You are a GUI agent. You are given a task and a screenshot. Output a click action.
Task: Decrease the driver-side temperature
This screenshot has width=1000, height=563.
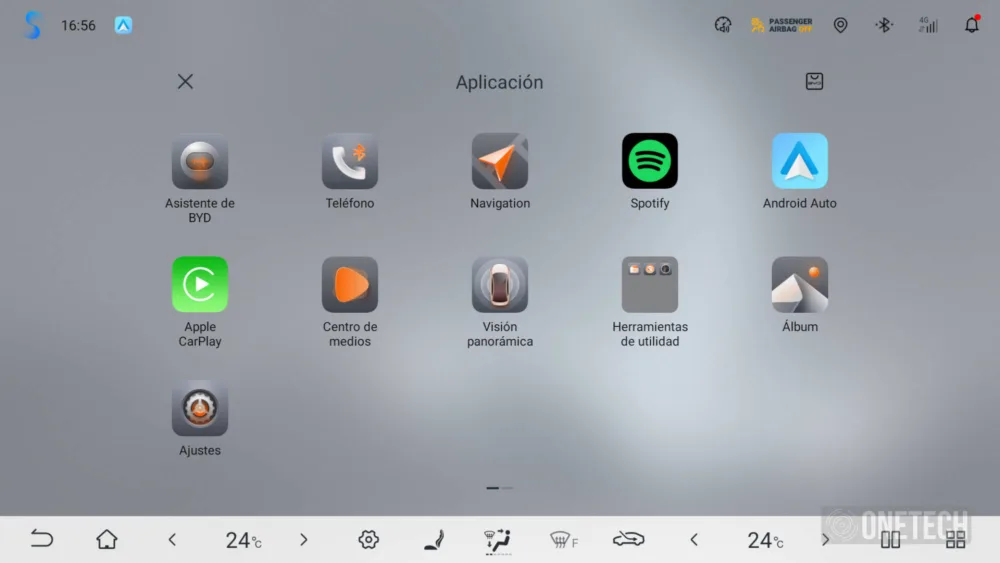172,540
